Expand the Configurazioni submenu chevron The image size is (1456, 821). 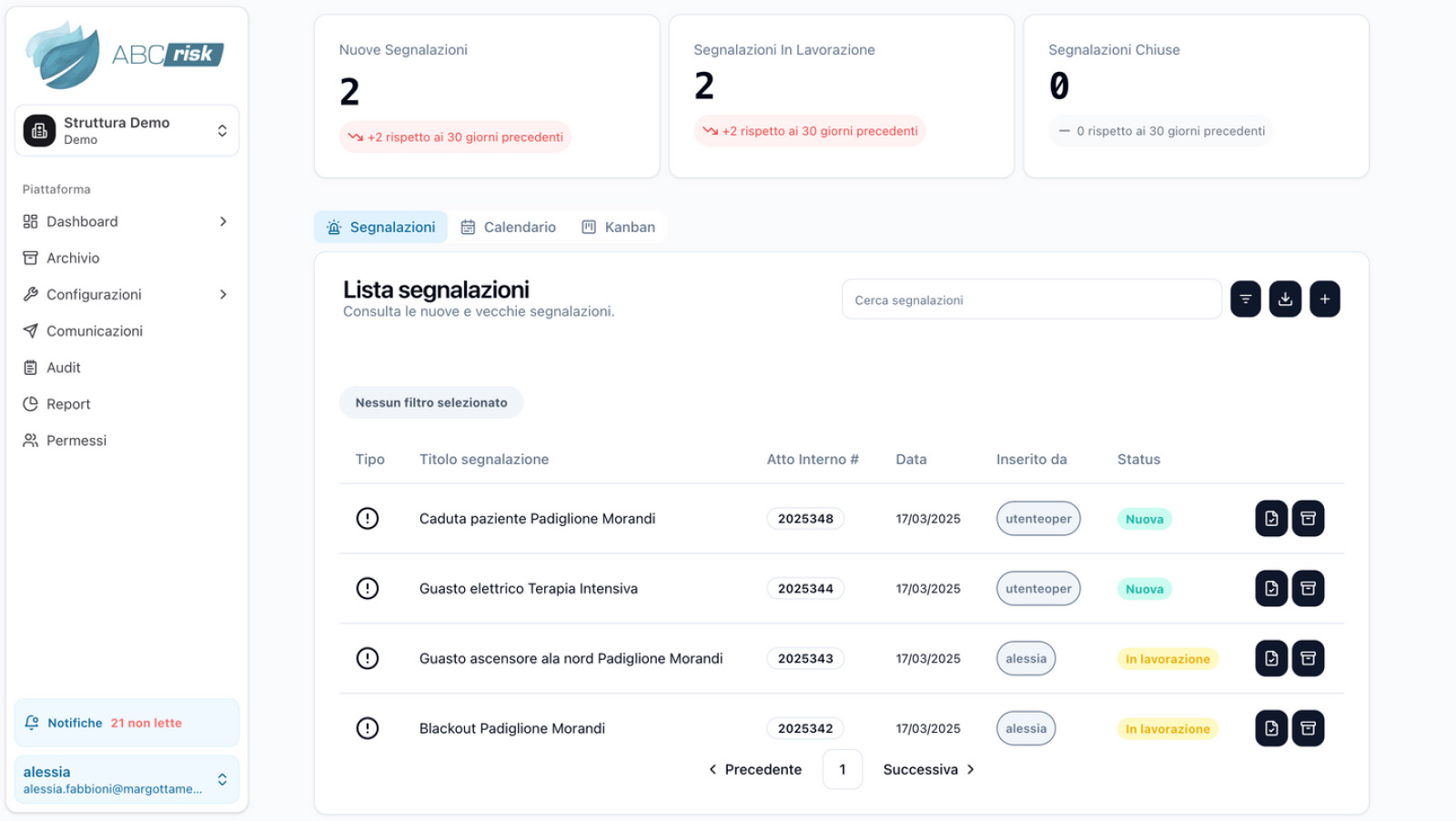(223, 295)
